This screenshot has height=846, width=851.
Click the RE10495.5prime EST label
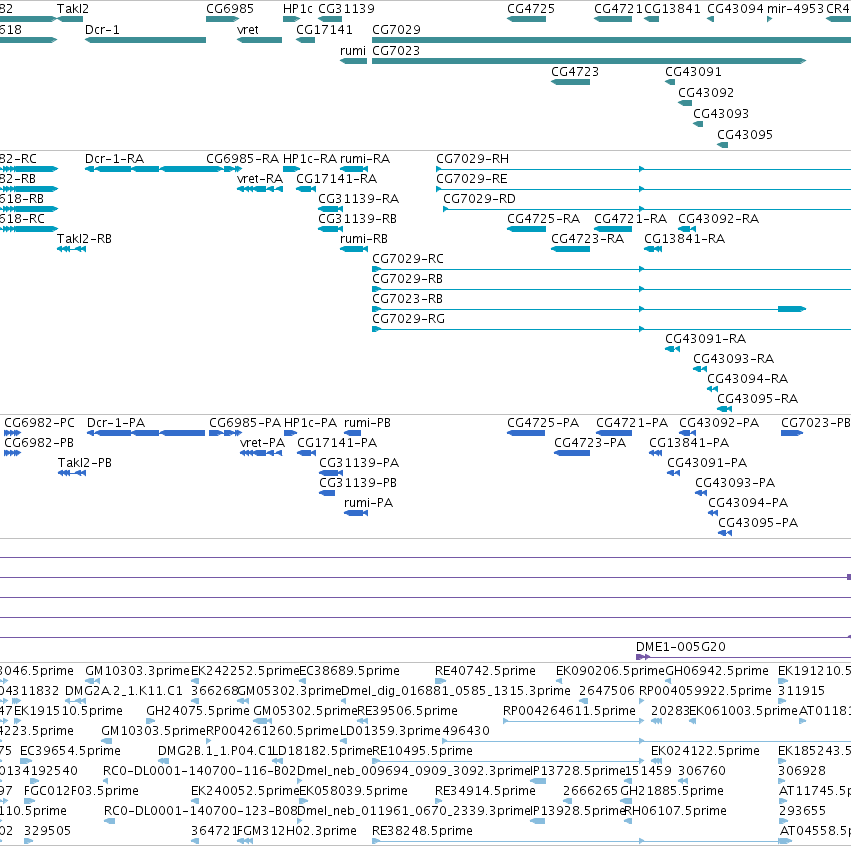coord(422,752)
